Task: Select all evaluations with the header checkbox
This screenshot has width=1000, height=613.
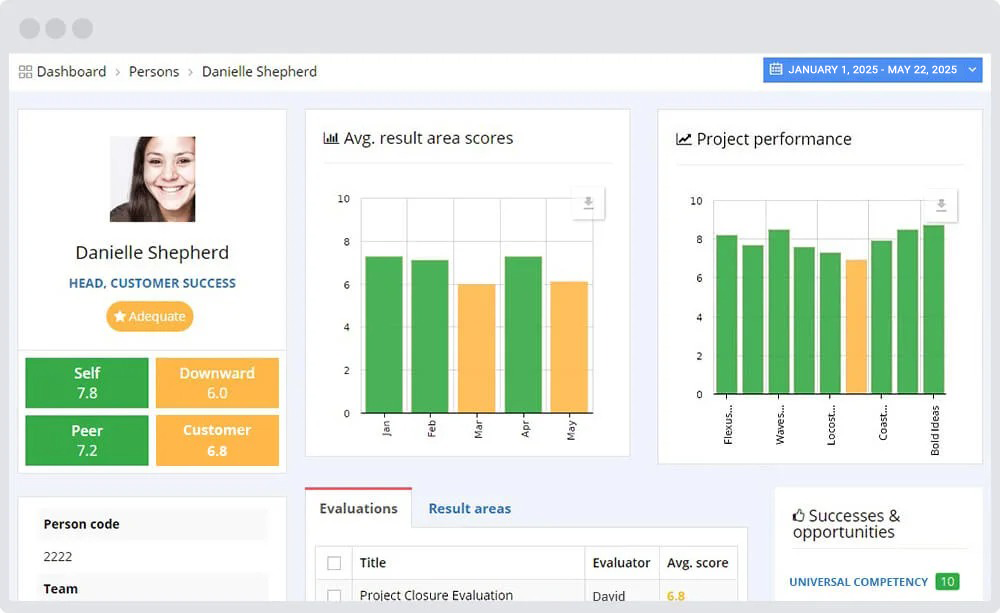Action: 333,562
